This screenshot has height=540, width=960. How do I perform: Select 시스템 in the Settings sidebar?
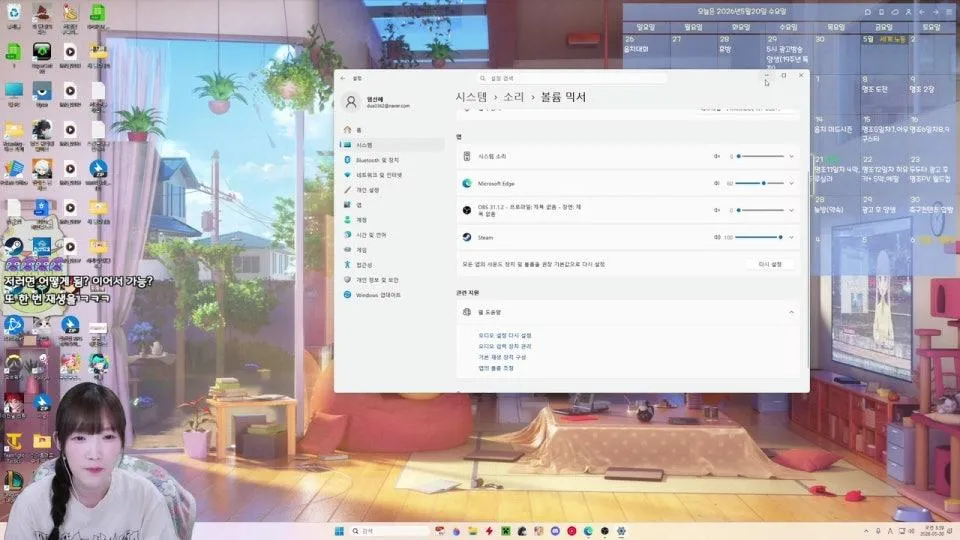point(392,145)
